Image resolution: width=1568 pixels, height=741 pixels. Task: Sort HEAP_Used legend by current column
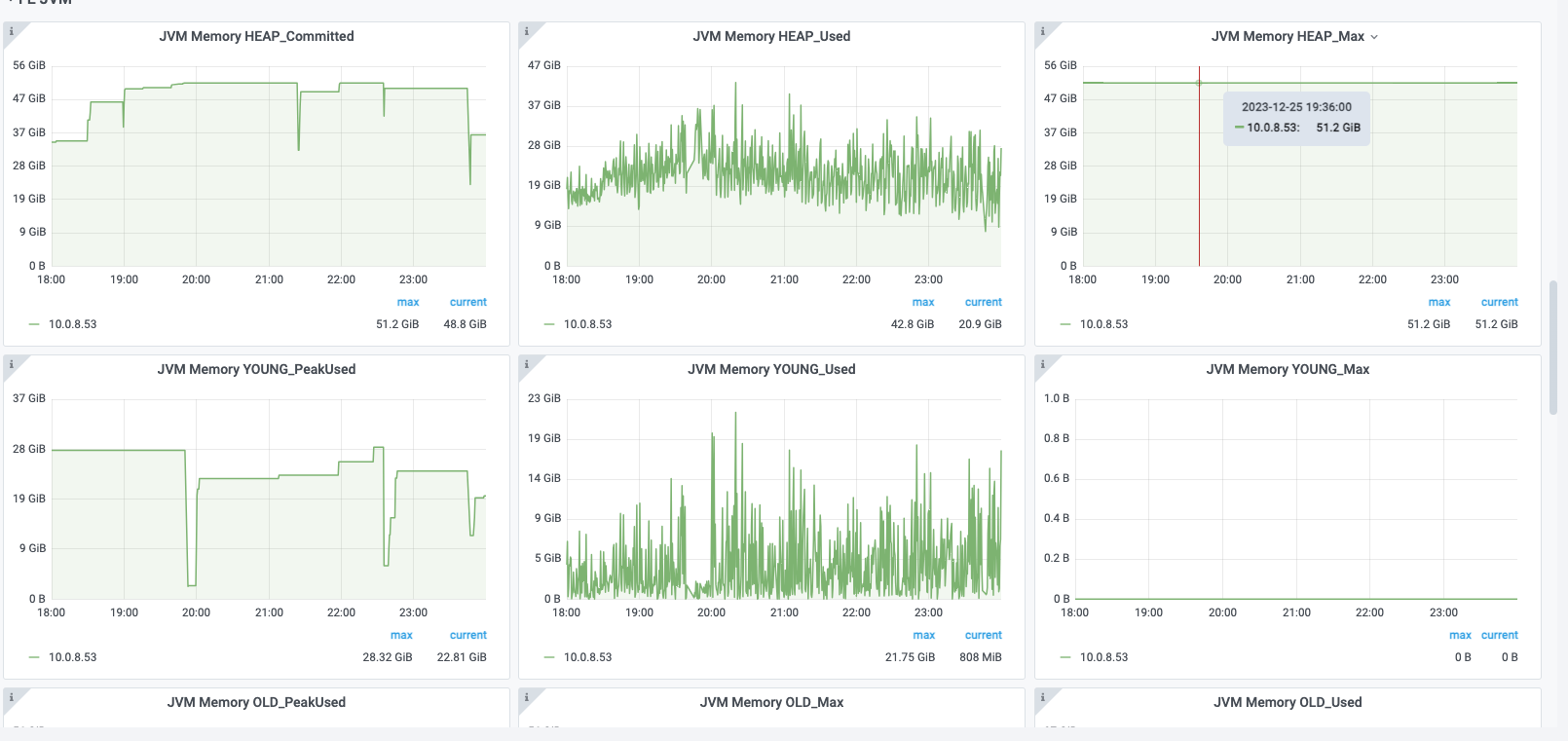tap(984, 302)
